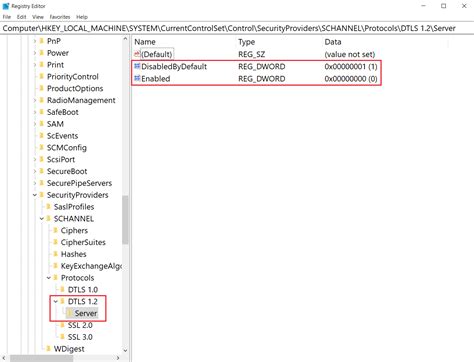Select the PriorityControl folder icon
Screen dimensions: 474x362
click(x=42, y=76)
